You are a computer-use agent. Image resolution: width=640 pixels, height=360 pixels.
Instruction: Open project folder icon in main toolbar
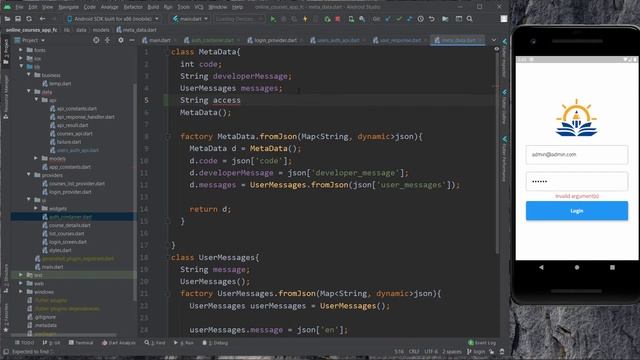7,19
